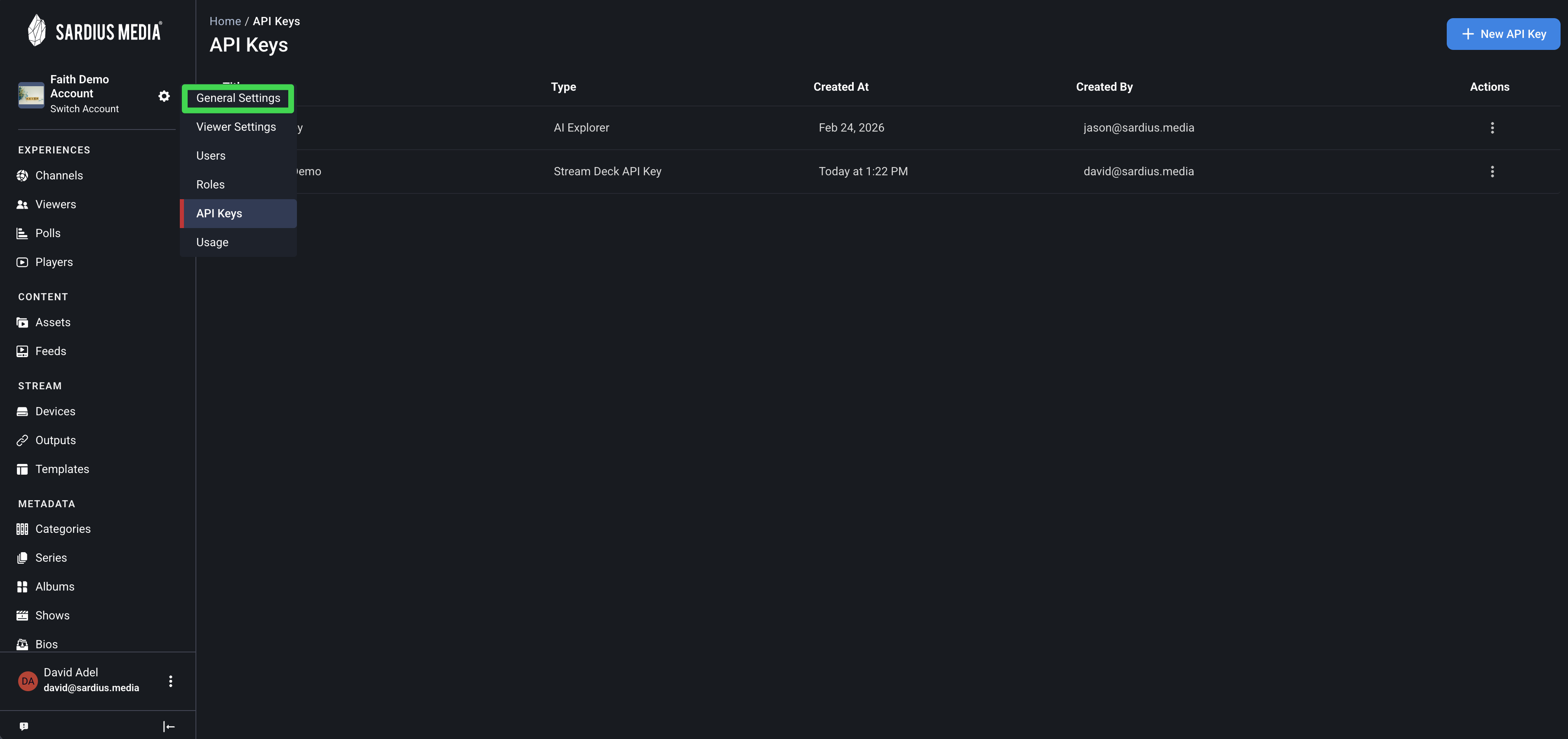The height and width of the screenshot is (739, 1568).
Task: Click the Faith Demo Account thumbnail
Action: pyautogui.click(x=31, y=95)
